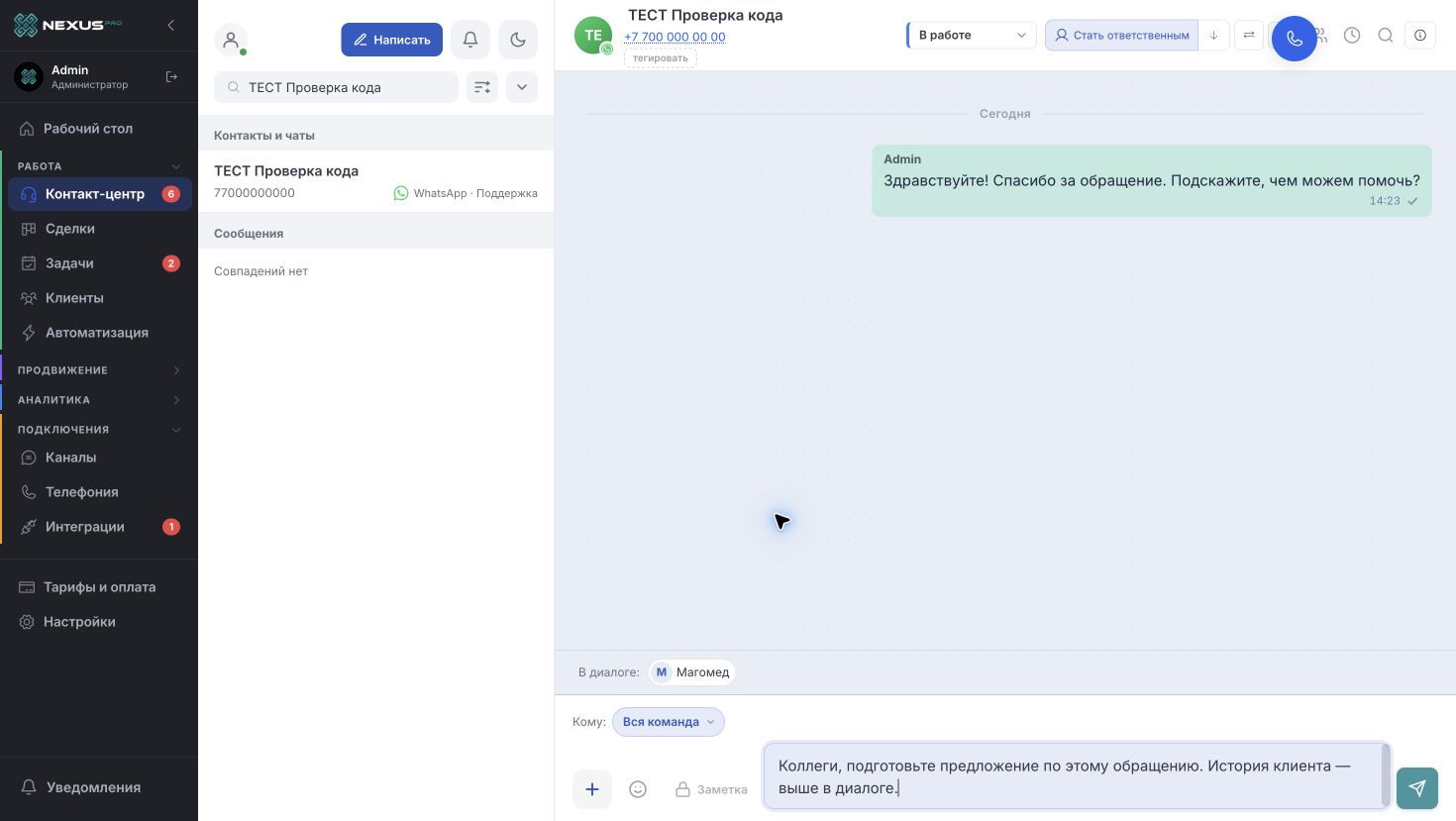Click the TE contact avatar
The width and height of the screenshot is (1456, 821).
click(x=593, y=36)
